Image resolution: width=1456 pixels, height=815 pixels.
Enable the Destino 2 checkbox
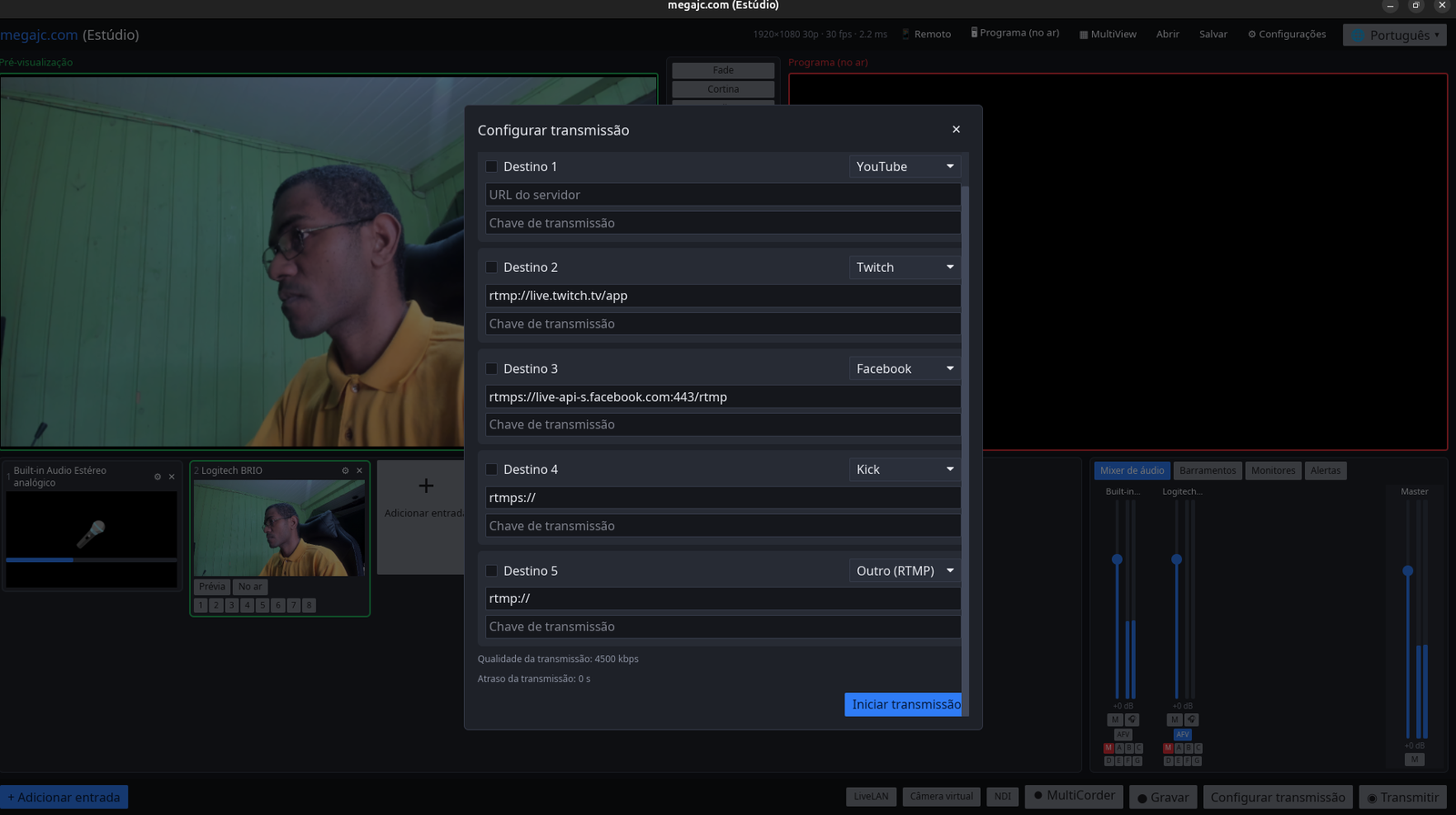tap(491, 267)
